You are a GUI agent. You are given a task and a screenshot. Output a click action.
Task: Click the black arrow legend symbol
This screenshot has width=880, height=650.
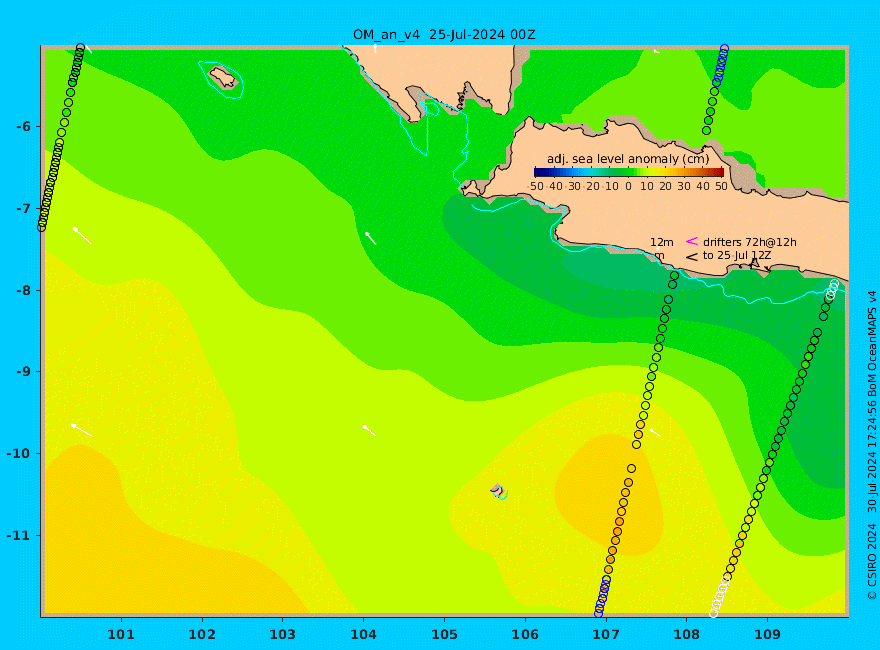[x=691, y=257]
